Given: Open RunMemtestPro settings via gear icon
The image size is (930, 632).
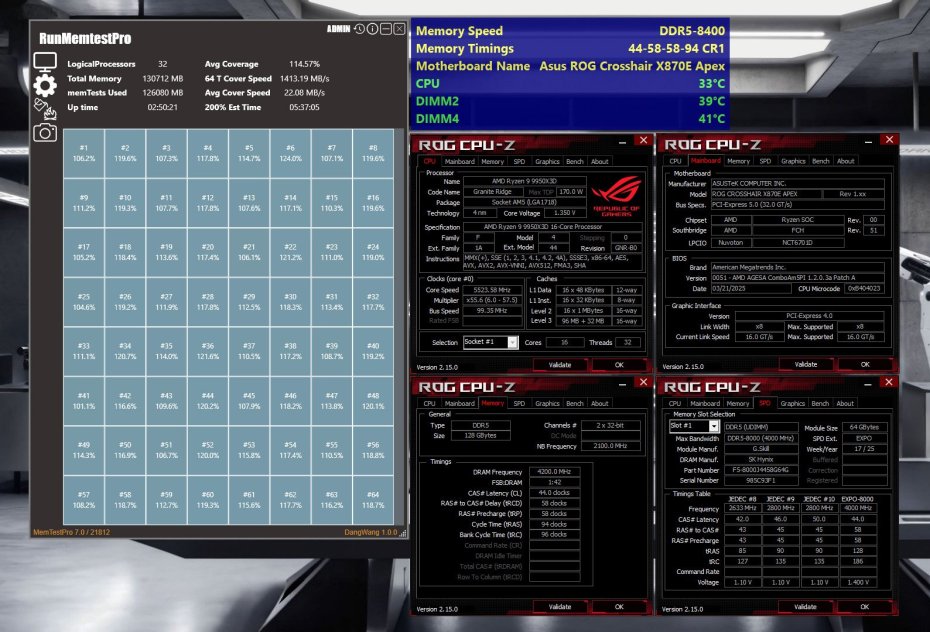Looking at the screenshot, I should 45,87.
